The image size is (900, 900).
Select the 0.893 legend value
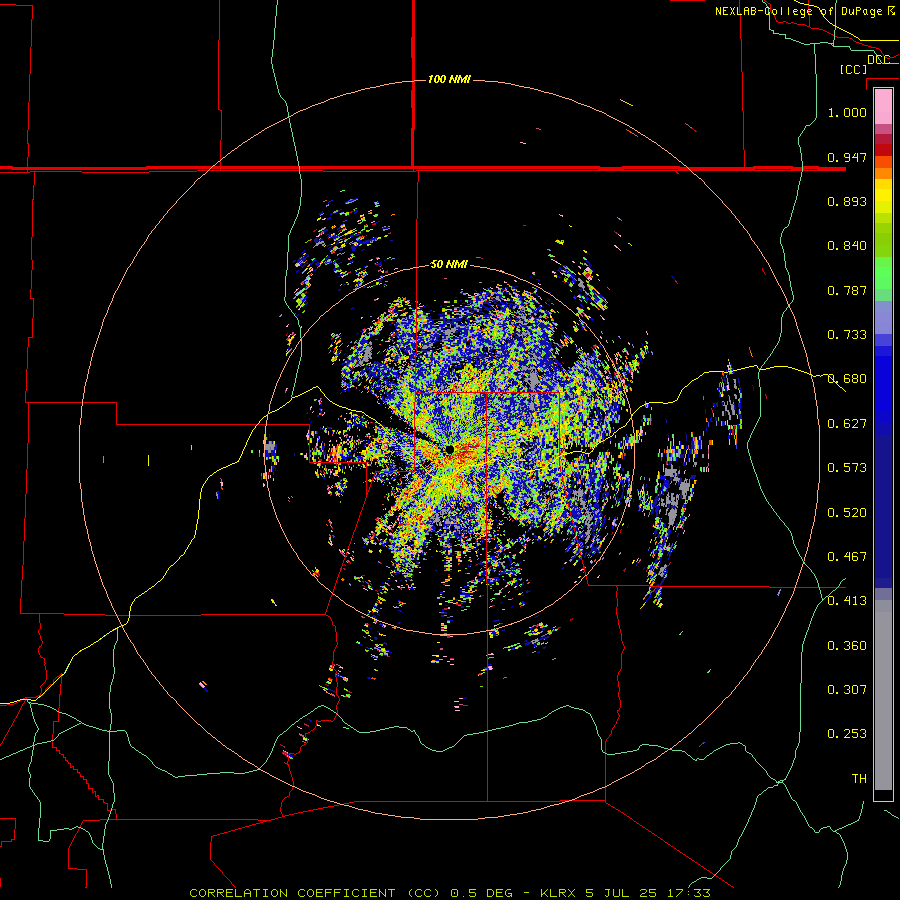pyautogui.click(x=847, y=201)
